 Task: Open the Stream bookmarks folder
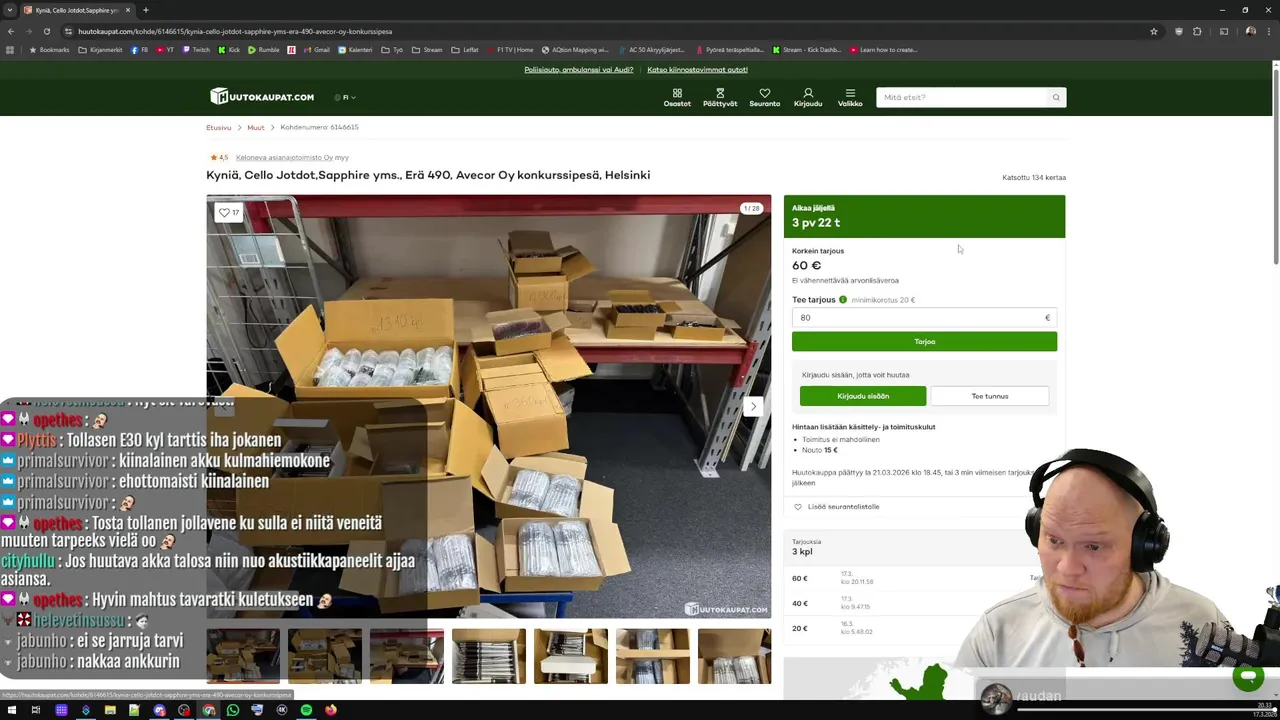click(x=427, y=50)
